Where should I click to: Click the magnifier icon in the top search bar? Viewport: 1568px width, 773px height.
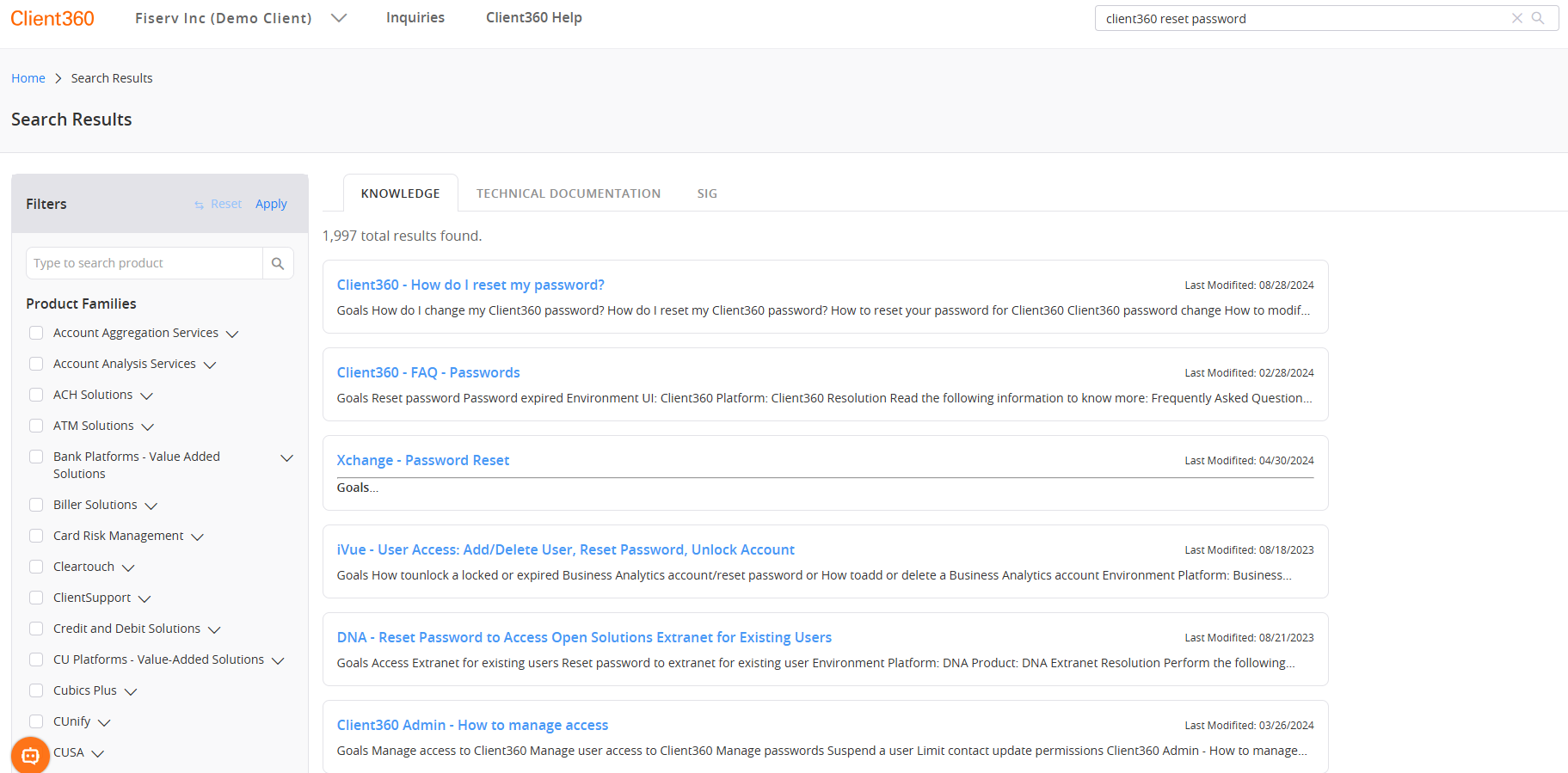[x=1538, y=18]
